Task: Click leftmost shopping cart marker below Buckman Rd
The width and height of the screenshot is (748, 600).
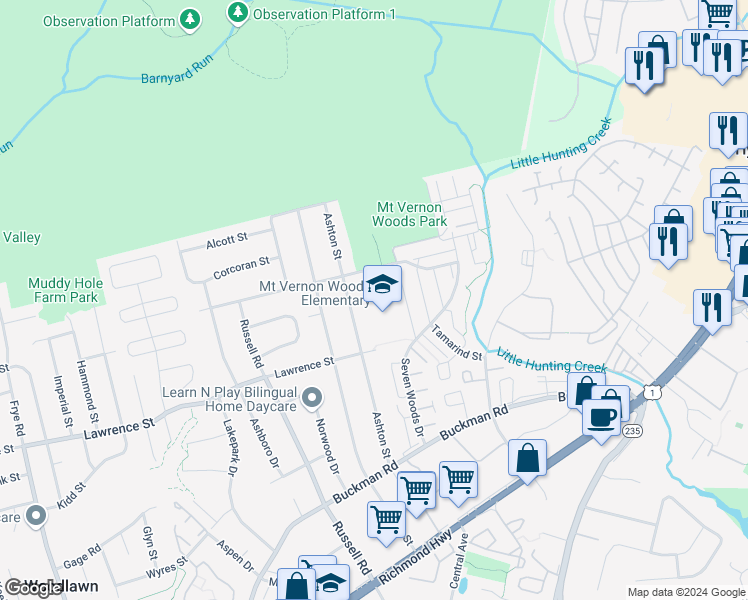Action: click(386, 523)
